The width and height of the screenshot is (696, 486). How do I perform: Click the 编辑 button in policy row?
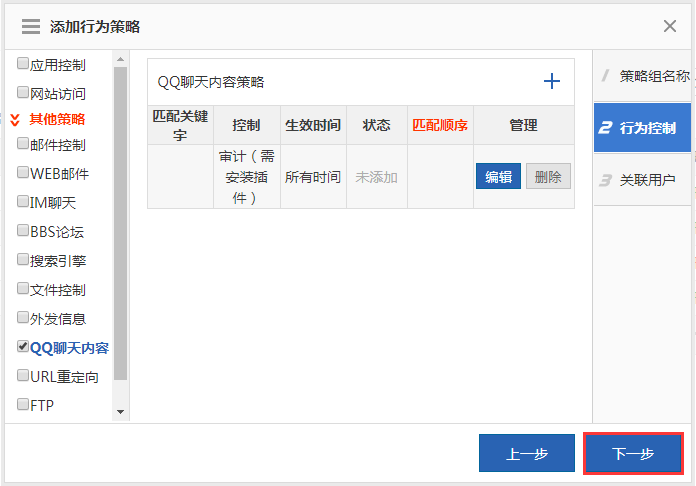[498, 177]
